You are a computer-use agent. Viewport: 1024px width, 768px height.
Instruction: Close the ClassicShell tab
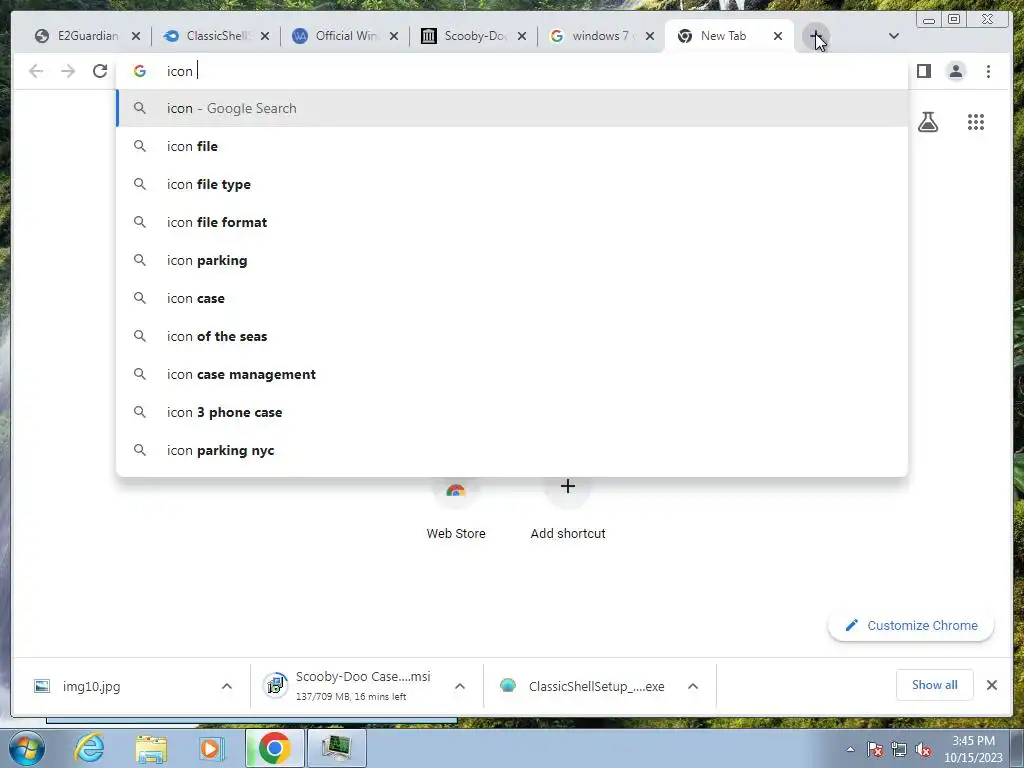pyautogui.click(x=264, y=37)
